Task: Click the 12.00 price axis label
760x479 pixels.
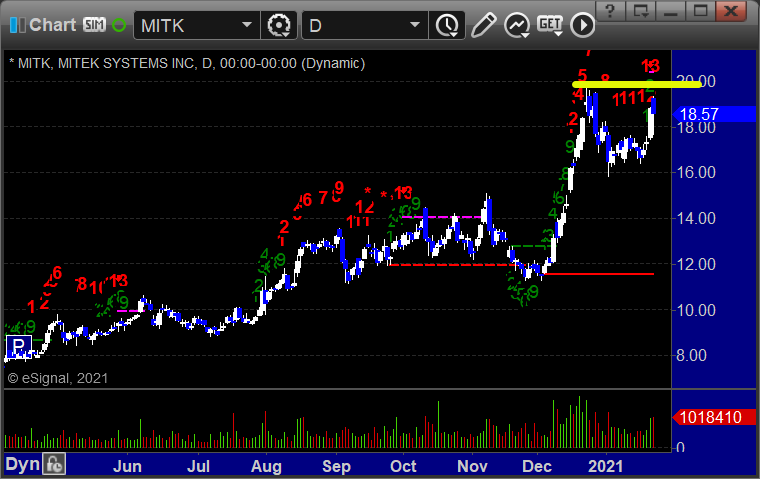Action: pos(696,264)
